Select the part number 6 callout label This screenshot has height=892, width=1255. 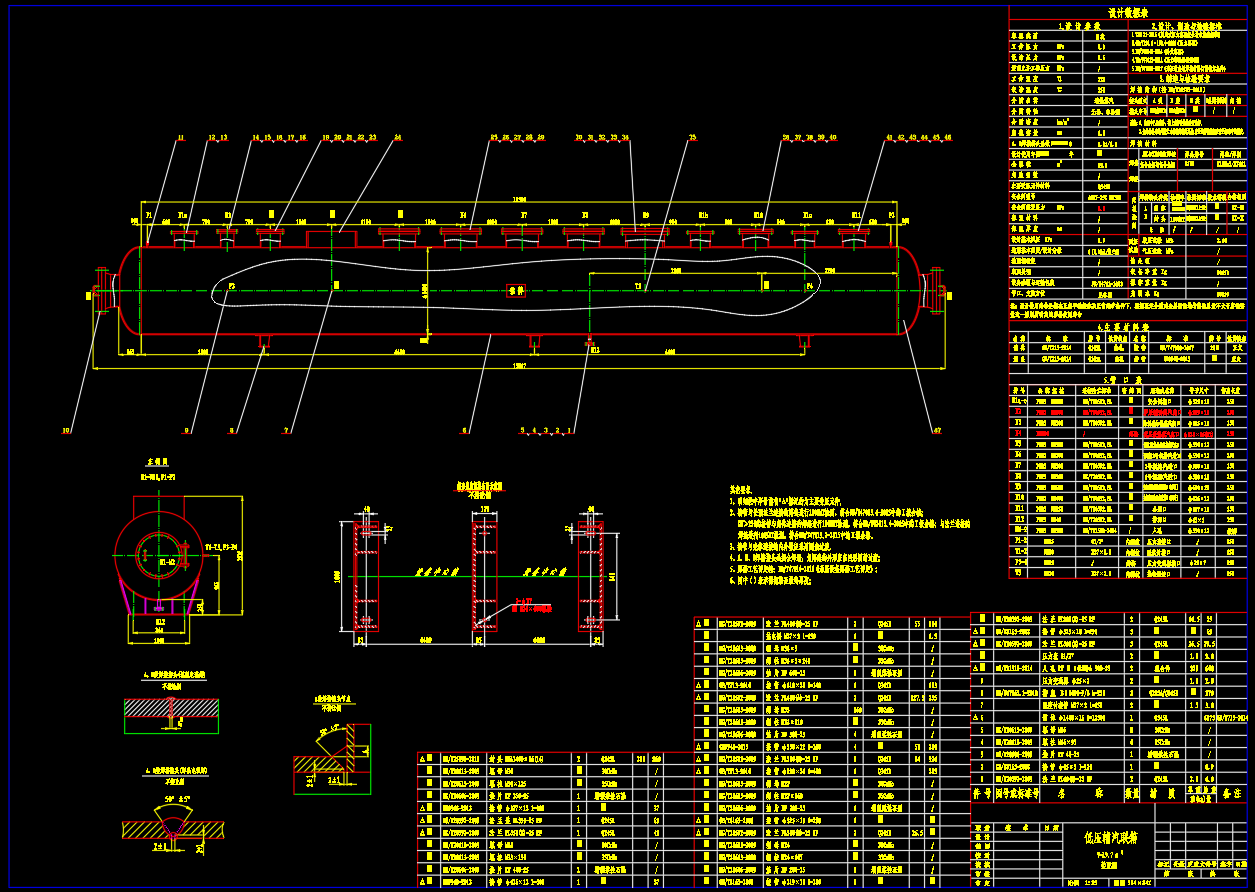coord(463,431)
